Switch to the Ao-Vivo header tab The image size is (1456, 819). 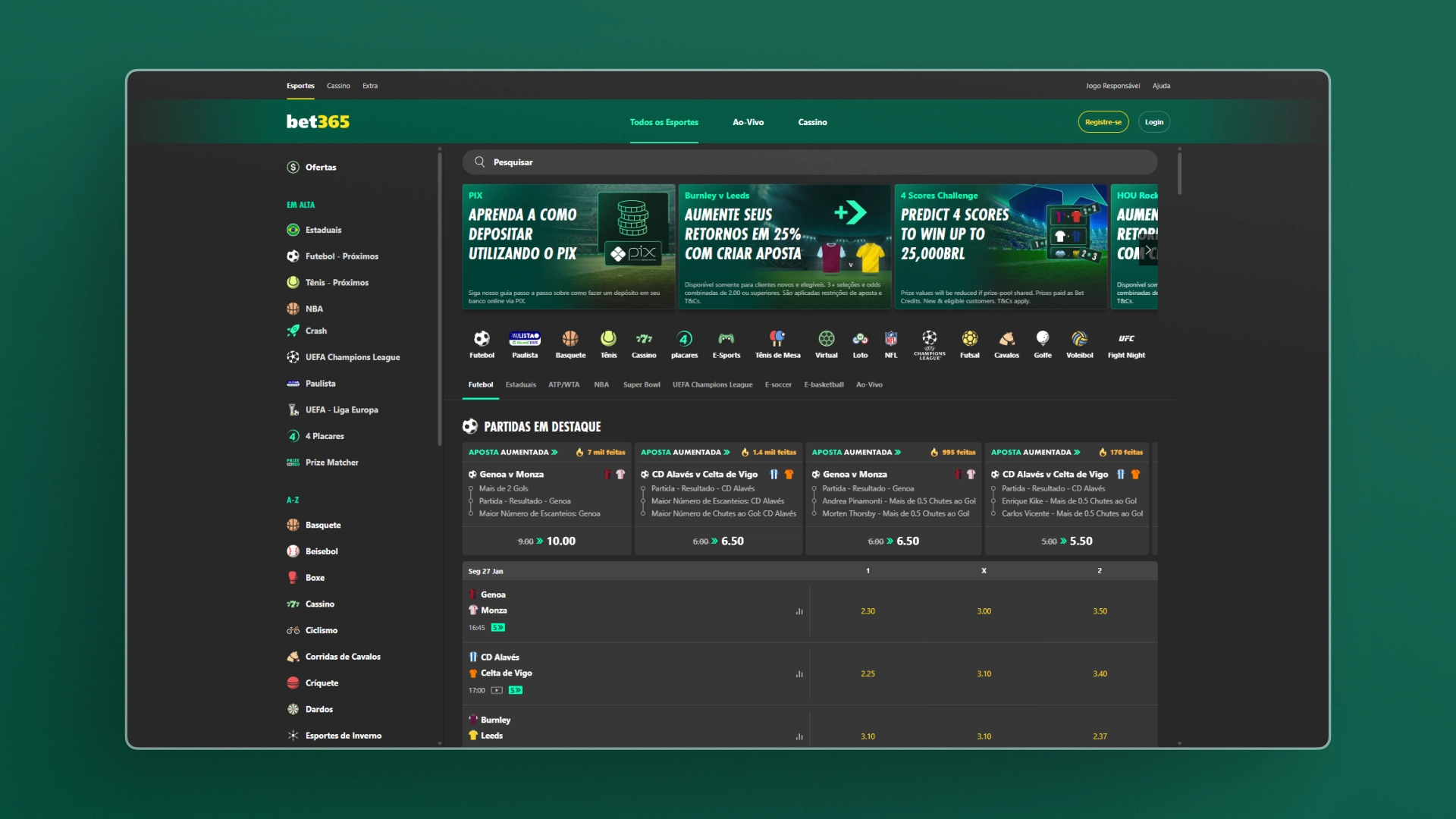click(x=748, y=122)
